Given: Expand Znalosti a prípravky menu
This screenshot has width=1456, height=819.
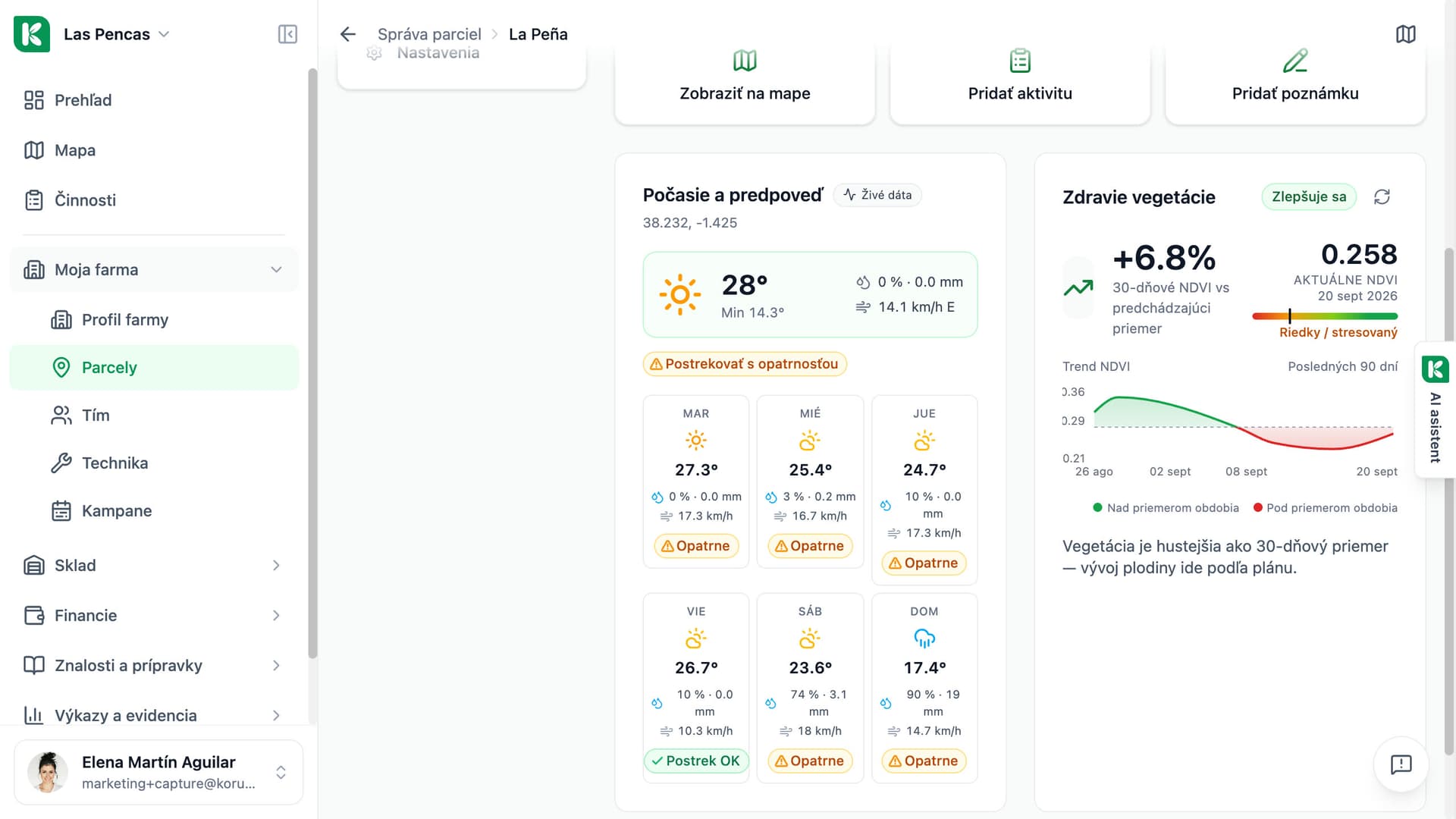Looking at the screenshot, I should [x=154, y=666].
